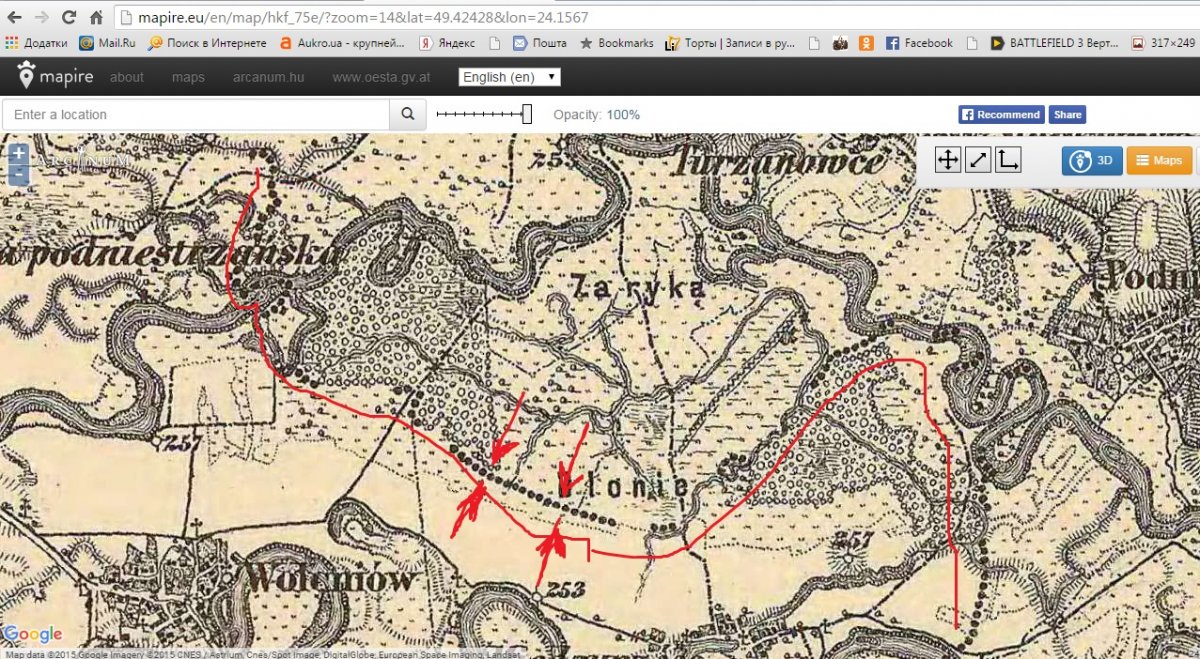Open the Aukro.ua bookmark
This screenshot has height=659, width=1200.
coord(342,43)
